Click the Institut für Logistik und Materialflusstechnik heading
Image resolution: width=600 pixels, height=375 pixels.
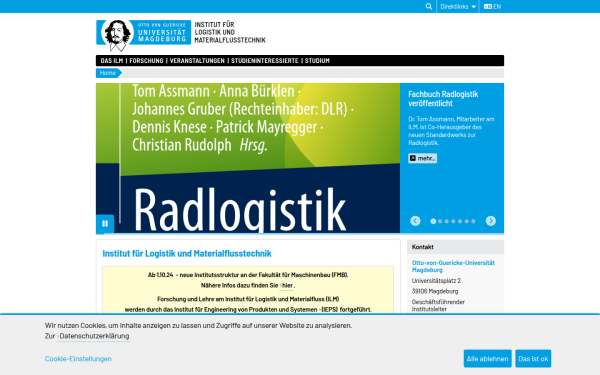[187, 253]
